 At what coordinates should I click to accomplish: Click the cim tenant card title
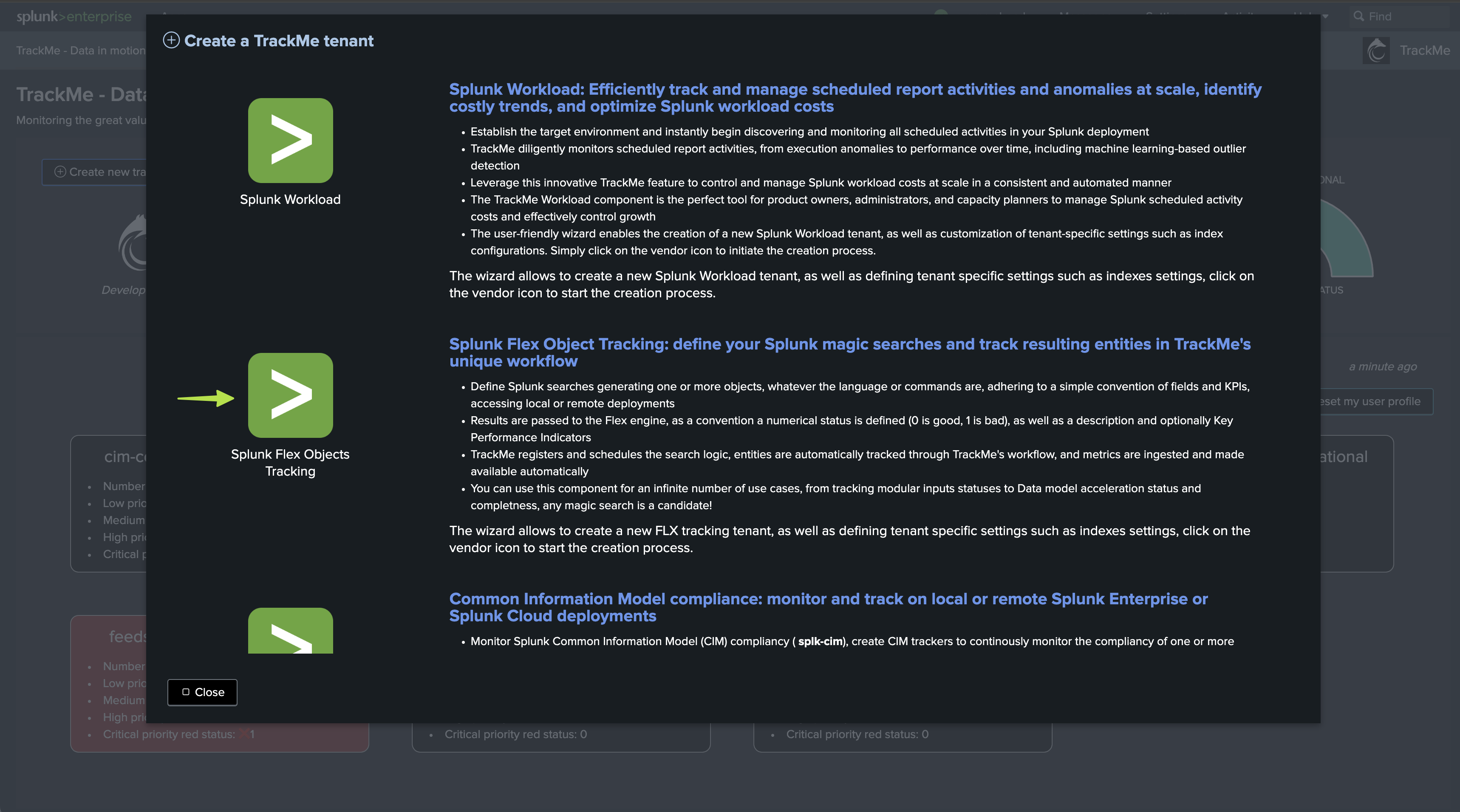pos(125,456)
